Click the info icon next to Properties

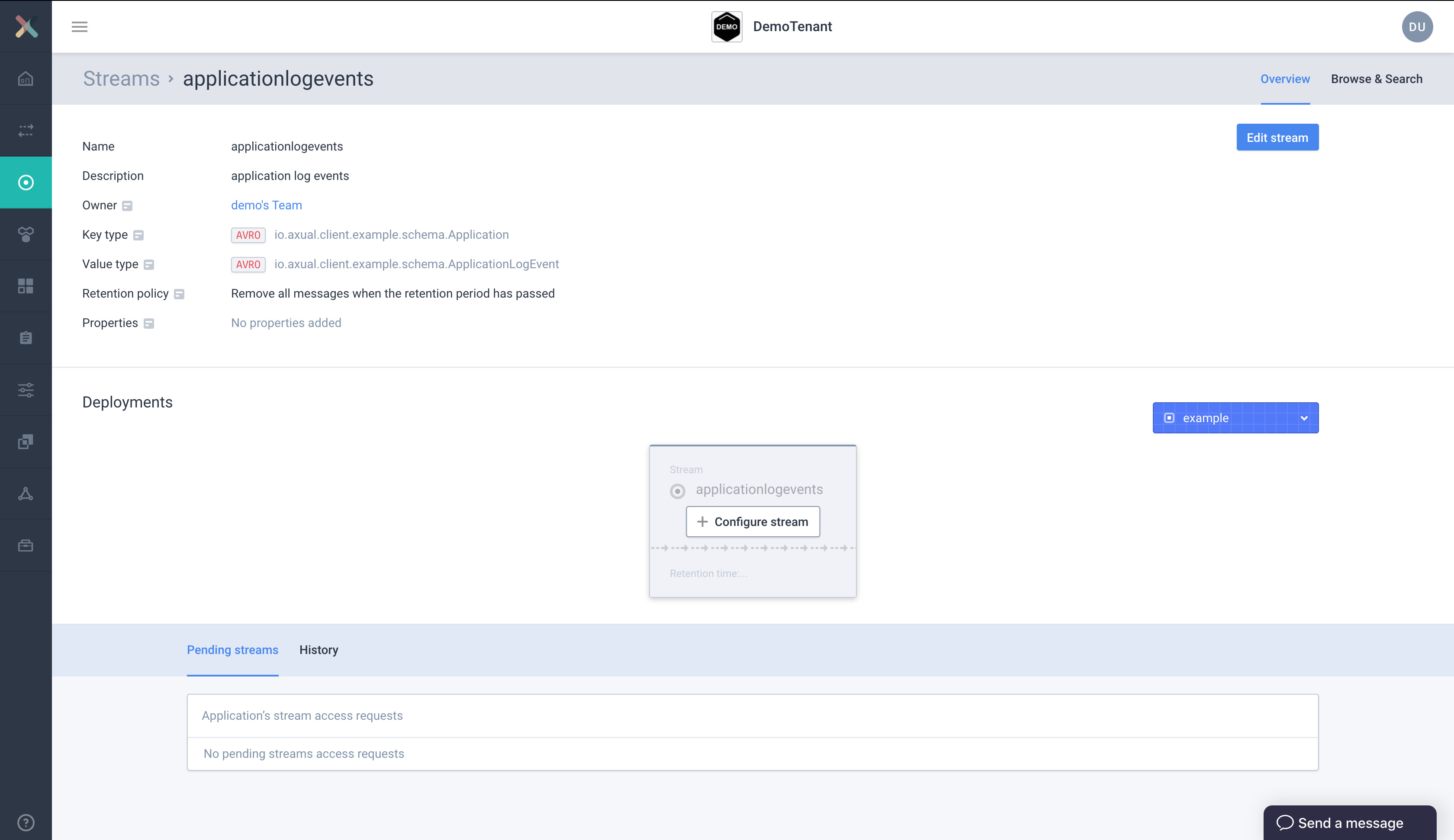click(x=149, y=324)
